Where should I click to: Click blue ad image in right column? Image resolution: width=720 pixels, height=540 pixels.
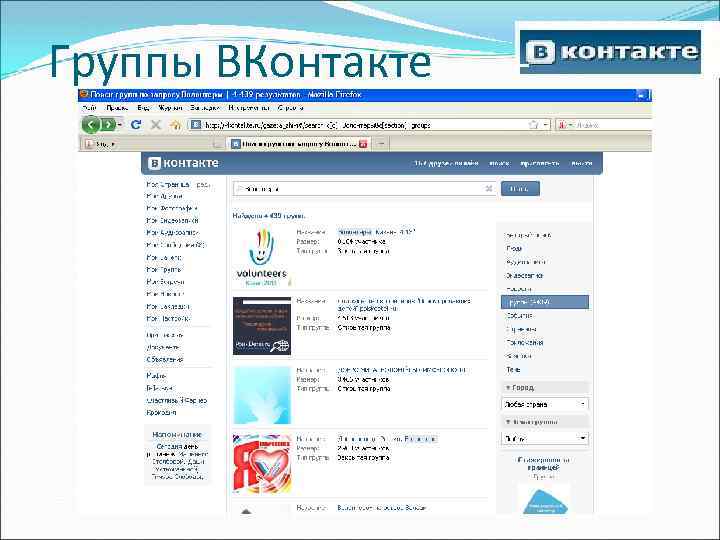pyautogui.click(x=545, y=499)
